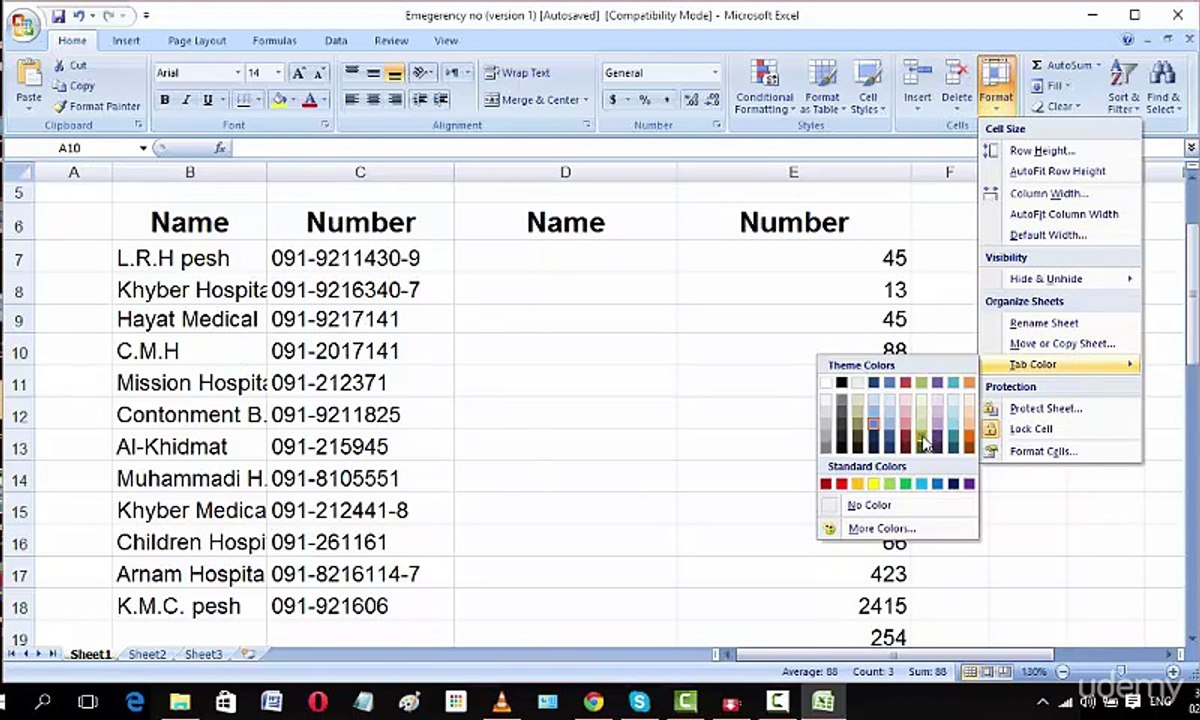The height and width of the screenshot is (720, 1200).
Task: Click the percent style icon
Action: pos(645,100)
